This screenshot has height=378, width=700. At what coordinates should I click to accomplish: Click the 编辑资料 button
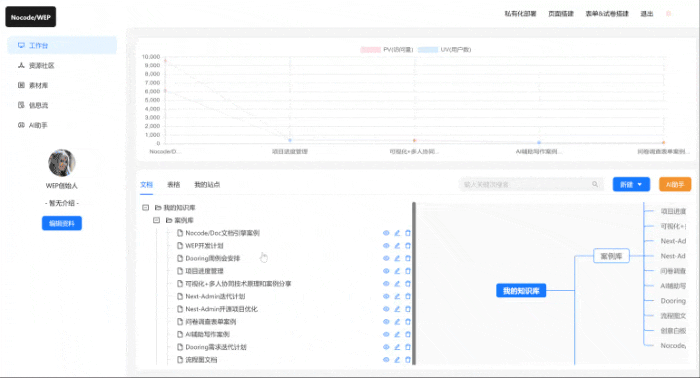[x=62, y=223]
